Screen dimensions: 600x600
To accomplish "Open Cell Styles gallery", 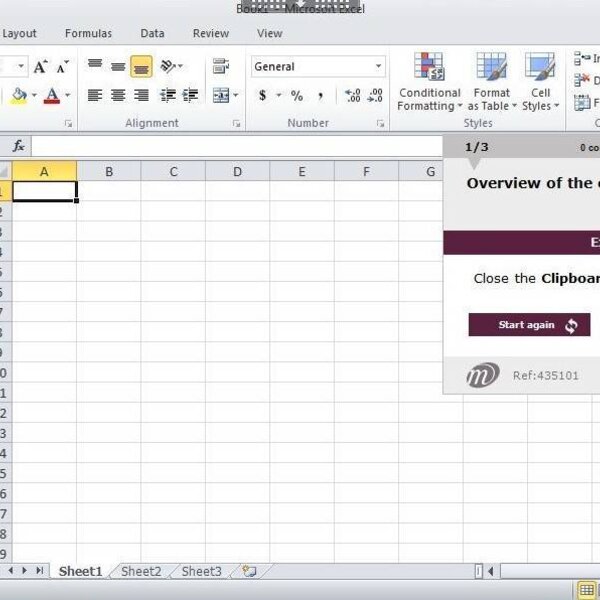I will (540, 82).
